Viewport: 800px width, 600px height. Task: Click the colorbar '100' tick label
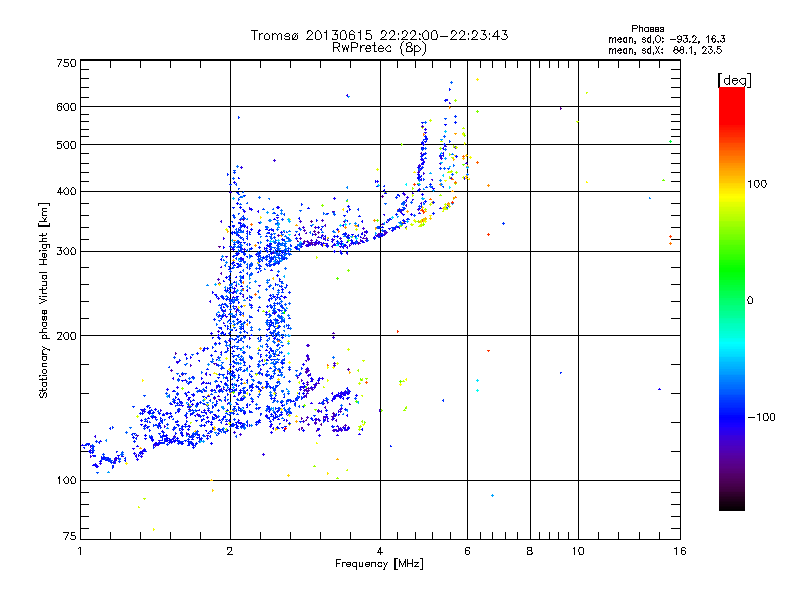tap(757, 184)
